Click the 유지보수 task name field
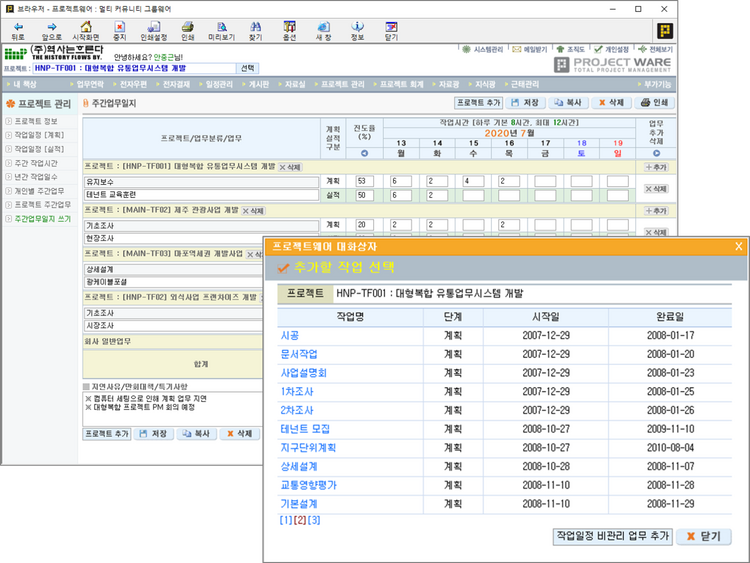The height and width of the screenshot is (563, 750). pyautogui.click(x=201, y=182)
